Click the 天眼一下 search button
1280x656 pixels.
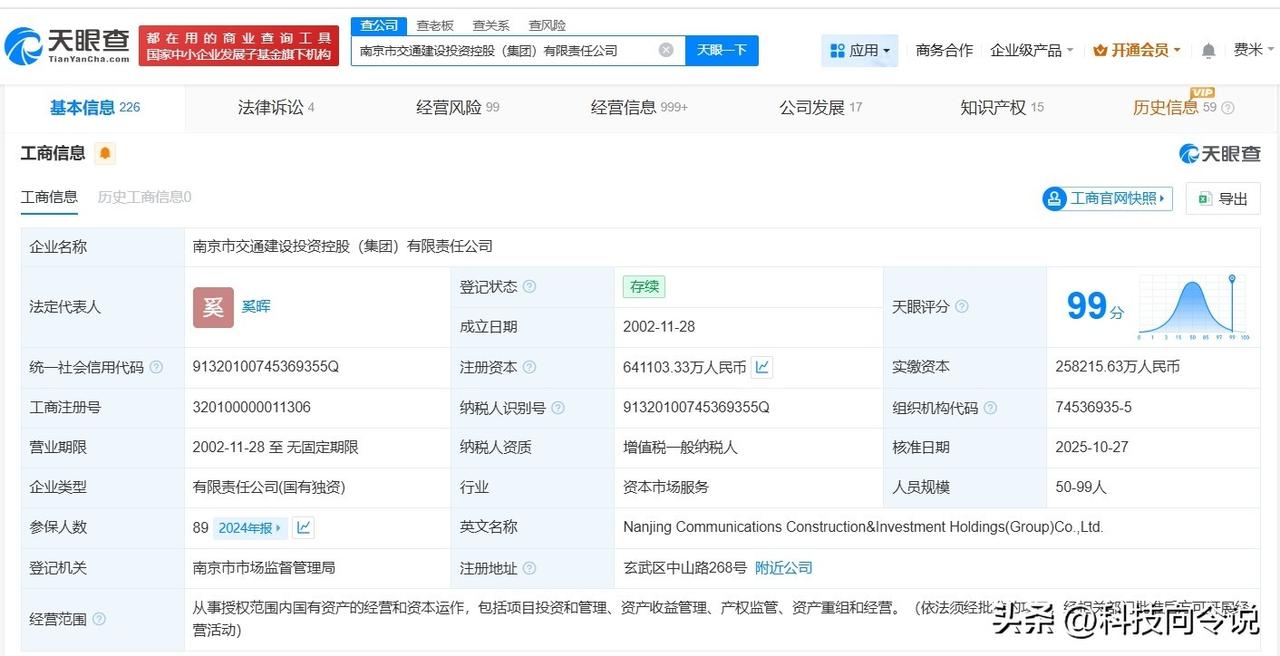[722, 50]
